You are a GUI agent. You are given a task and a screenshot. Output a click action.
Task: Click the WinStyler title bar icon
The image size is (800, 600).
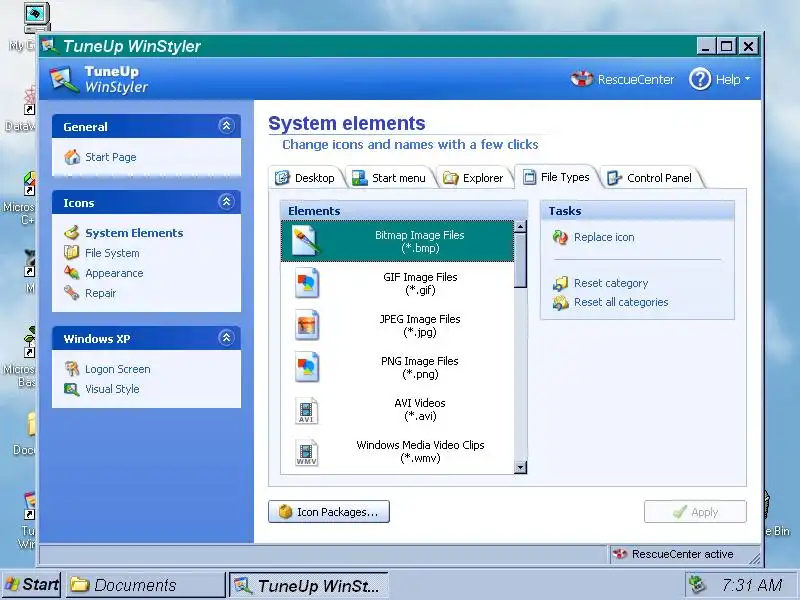pyautogui.click(x=49, y=45)
